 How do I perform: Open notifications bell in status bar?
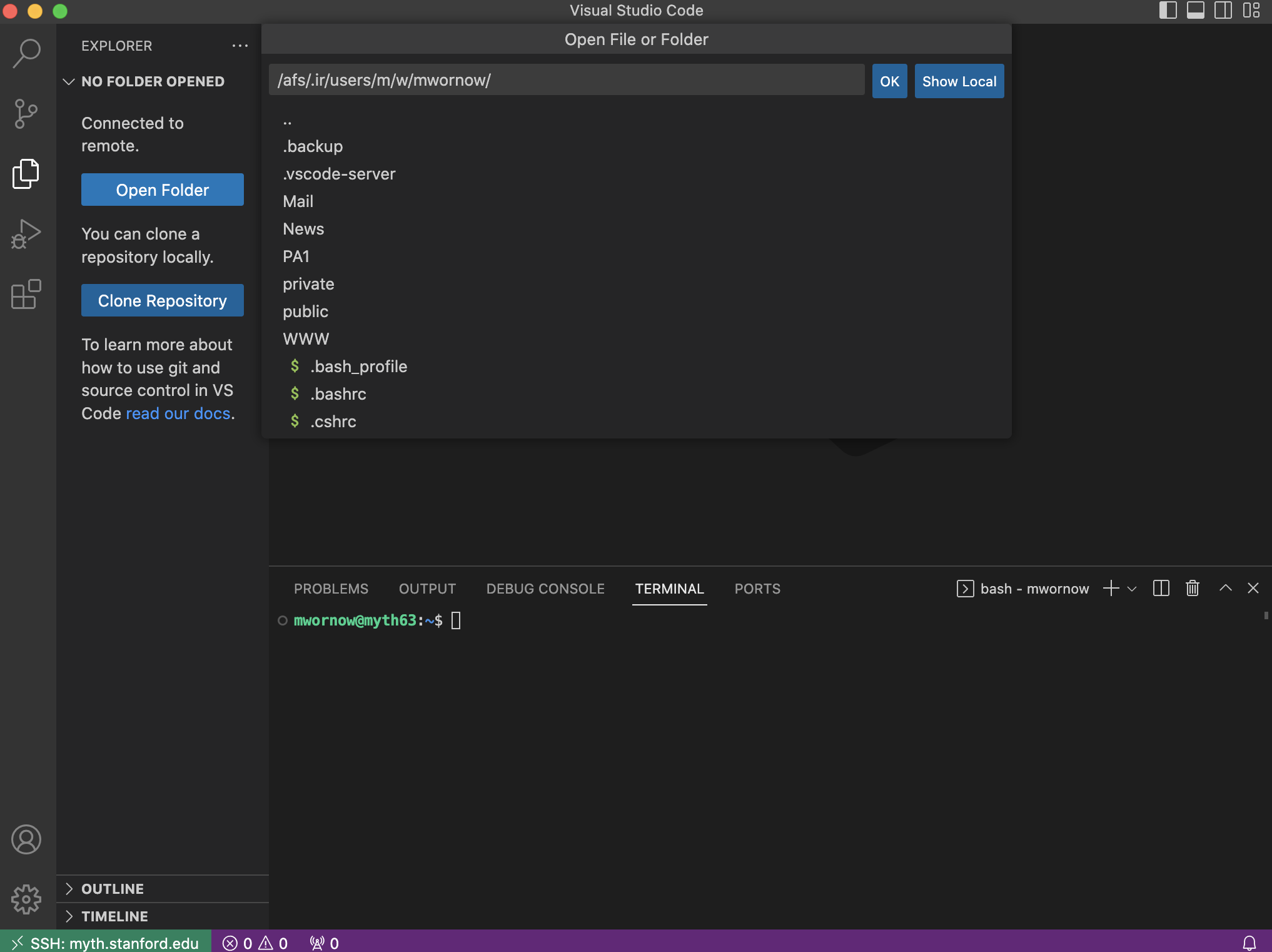[x=1249, y=943]
